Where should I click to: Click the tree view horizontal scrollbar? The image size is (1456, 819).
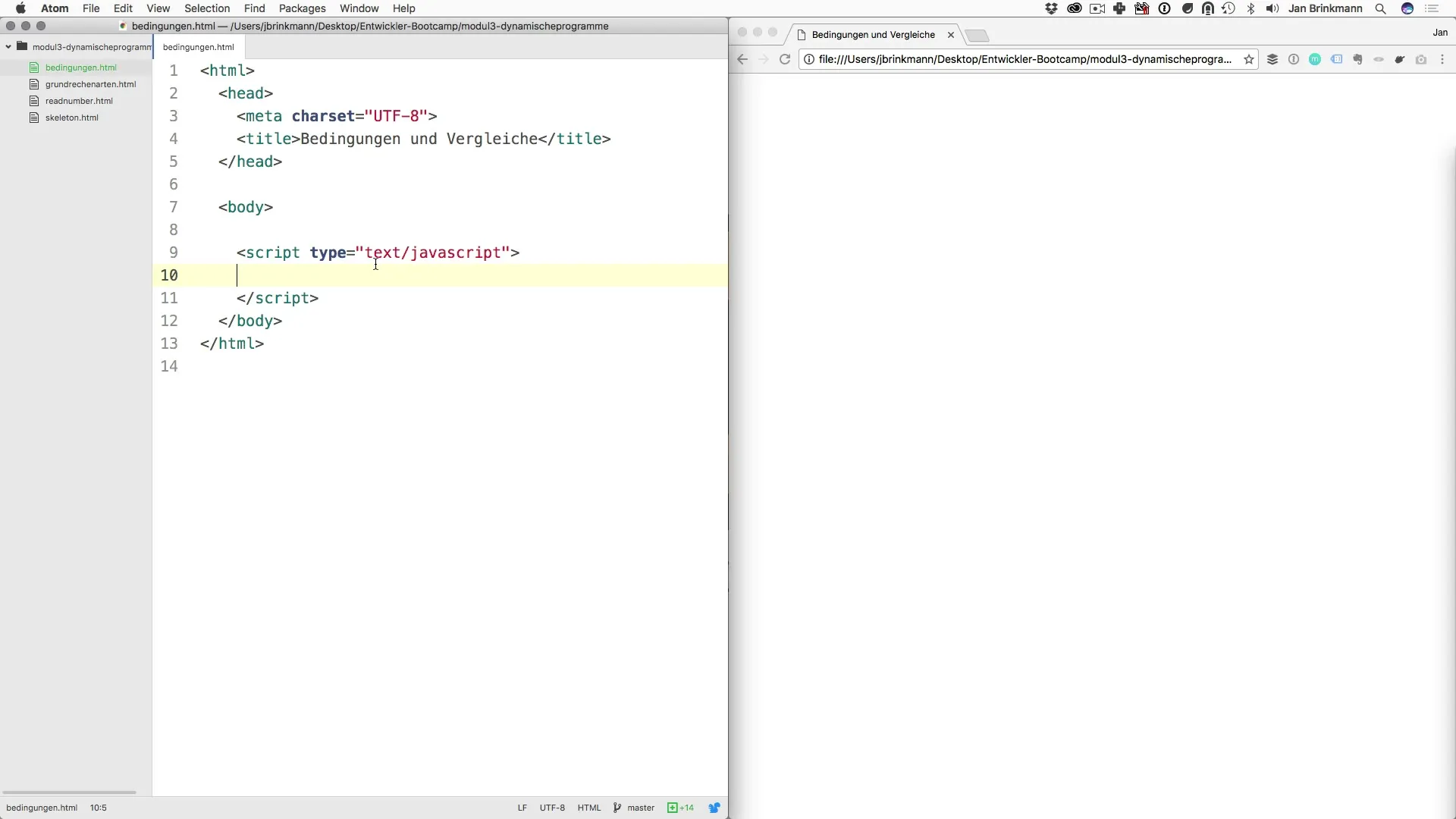(69, 792)
